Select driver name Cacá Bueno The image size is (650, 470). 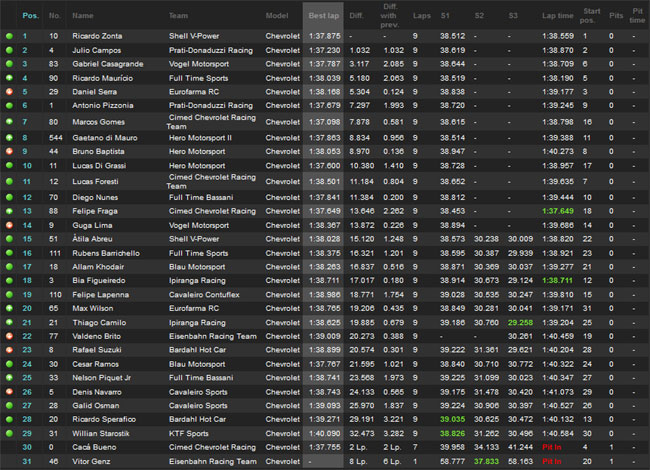click(x=94, y=447)
